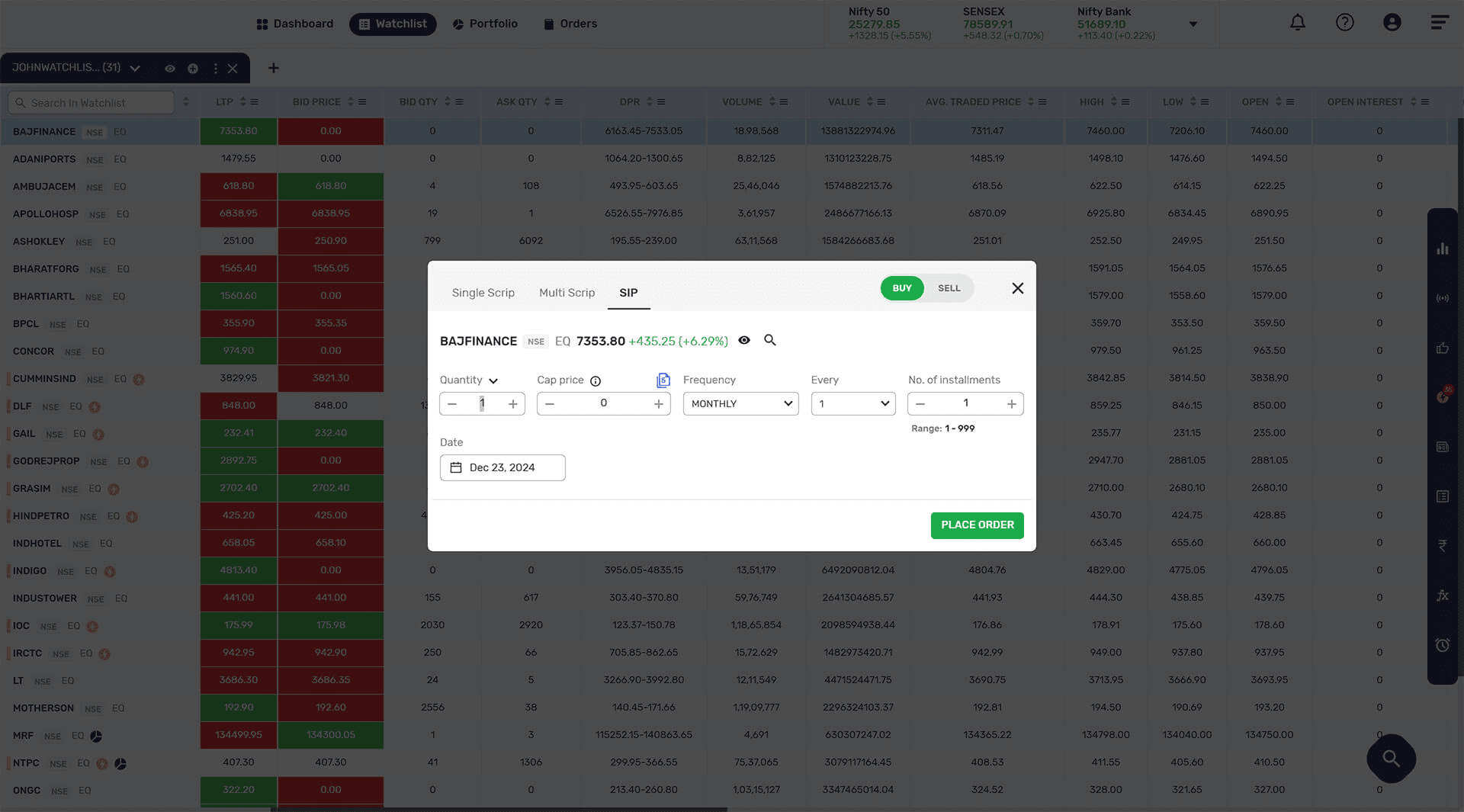This screenshot has width=1464, height=812.
Task: Toggle the eye icon beside BAJFINANCE price
Action: tap(744, 340)
